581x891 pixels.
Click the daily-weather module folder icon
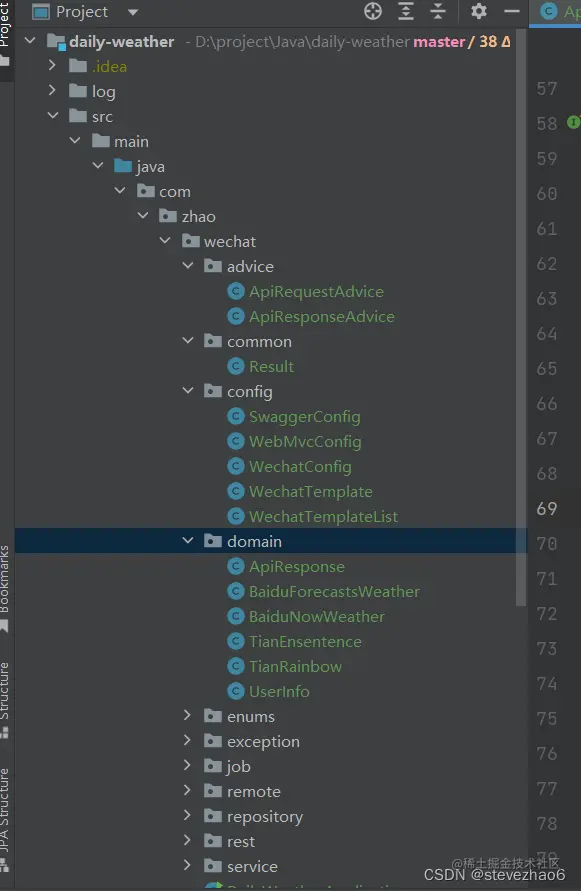(56, 42)
